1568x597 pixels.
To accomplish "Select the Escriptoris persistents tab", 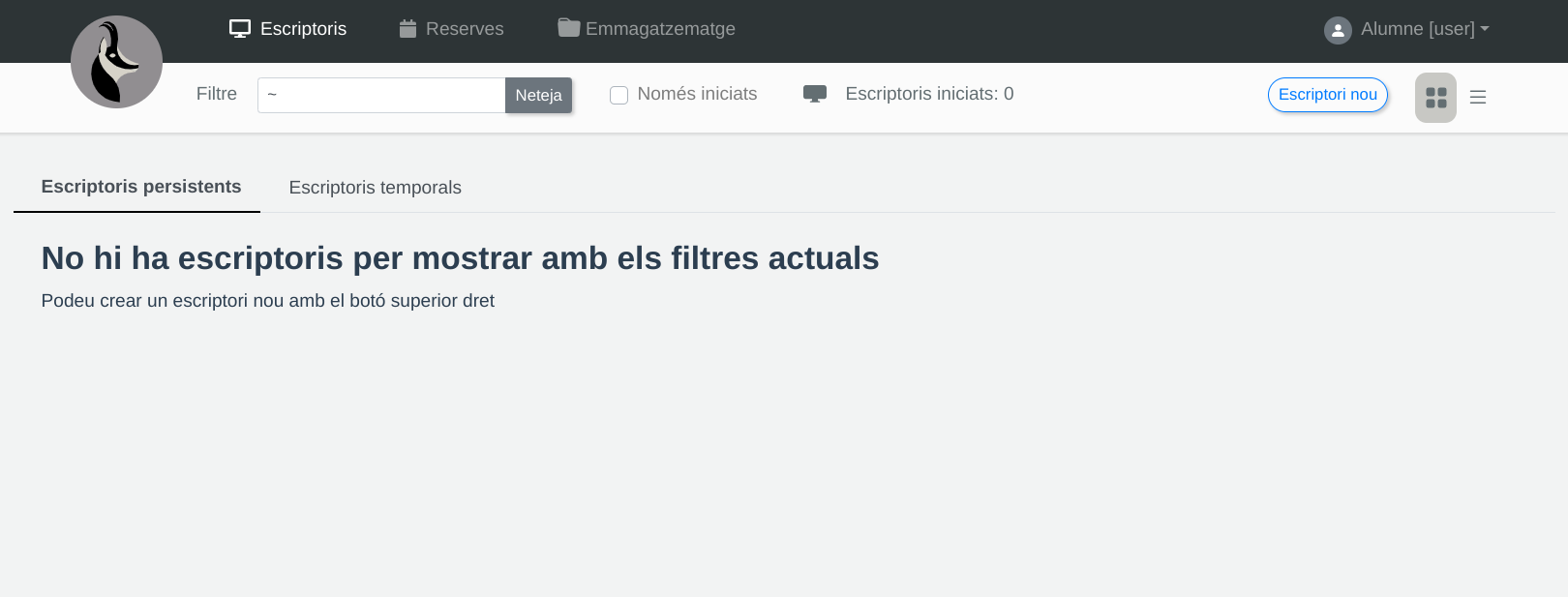I will (x=141, y=187).
